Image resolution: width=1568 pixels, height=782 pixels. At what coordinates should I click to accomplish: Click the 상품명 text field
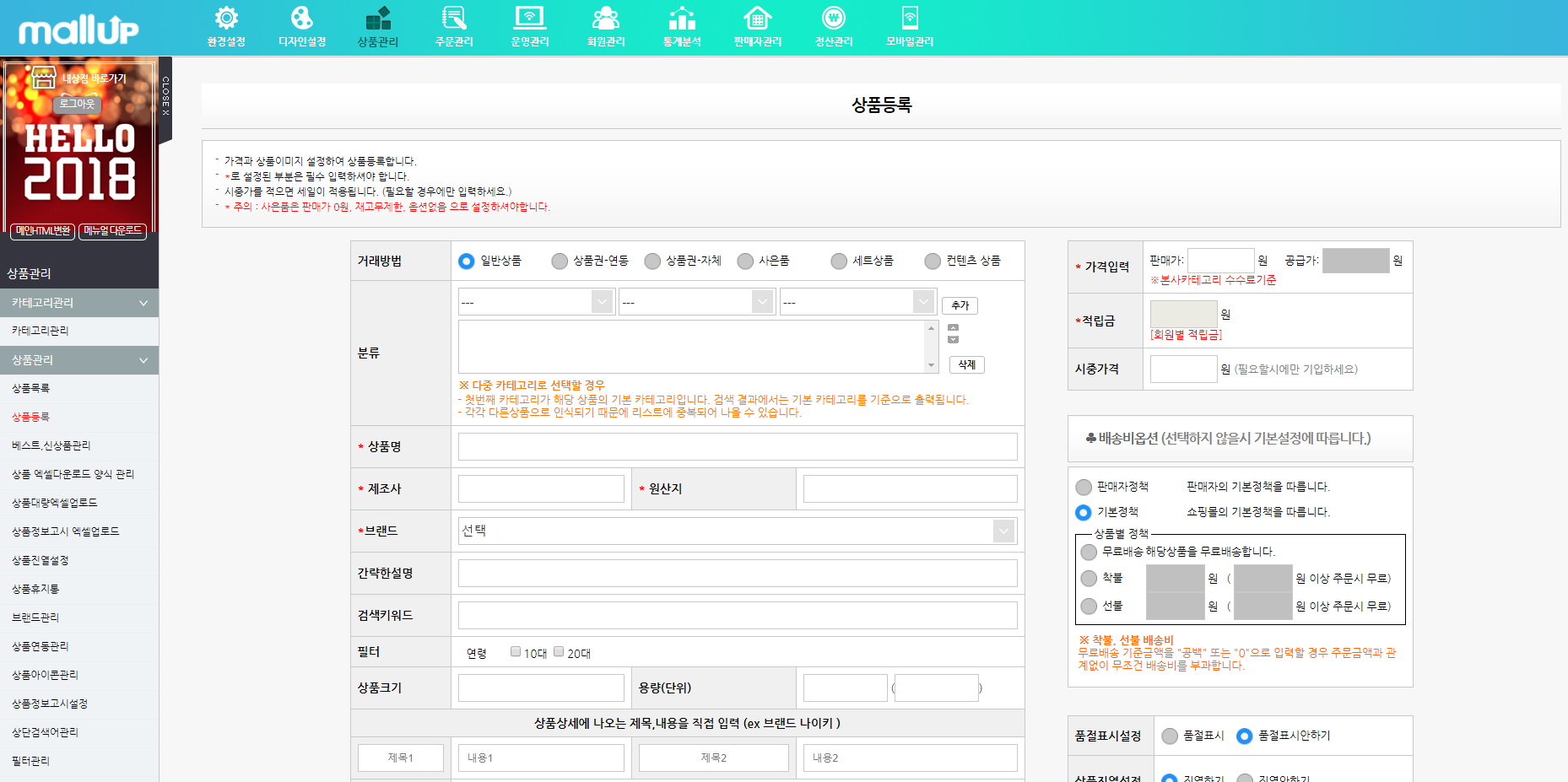click(737, 446)
